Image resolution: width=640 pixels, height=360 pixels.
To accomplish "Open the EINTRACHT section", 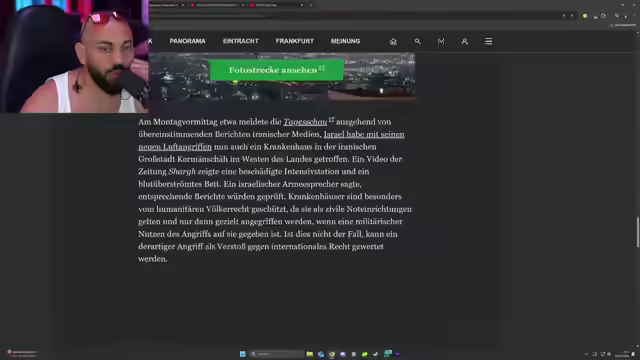I will 240,41.
